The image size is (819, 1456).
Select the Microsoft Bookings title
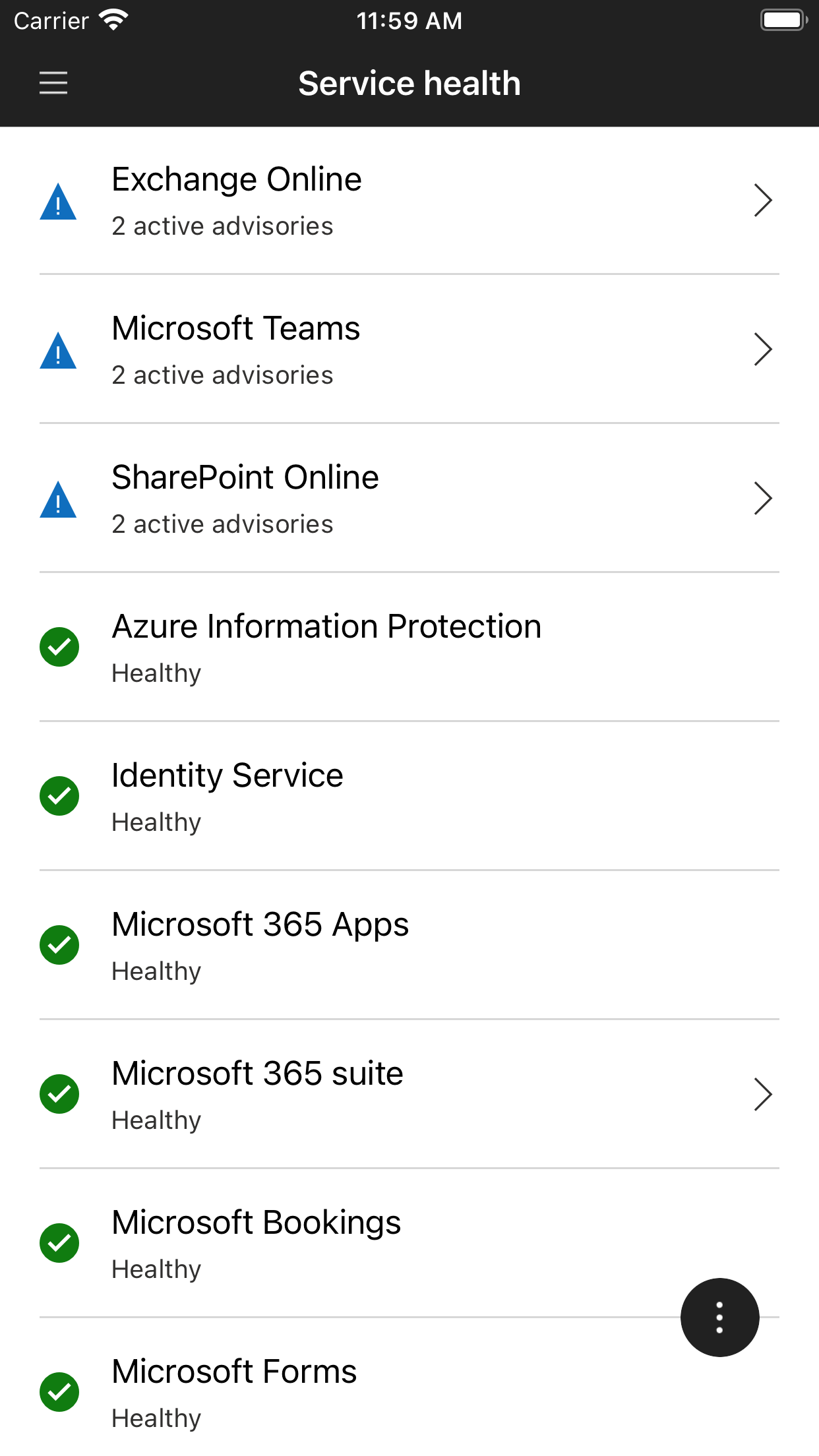click(257, 1223)
